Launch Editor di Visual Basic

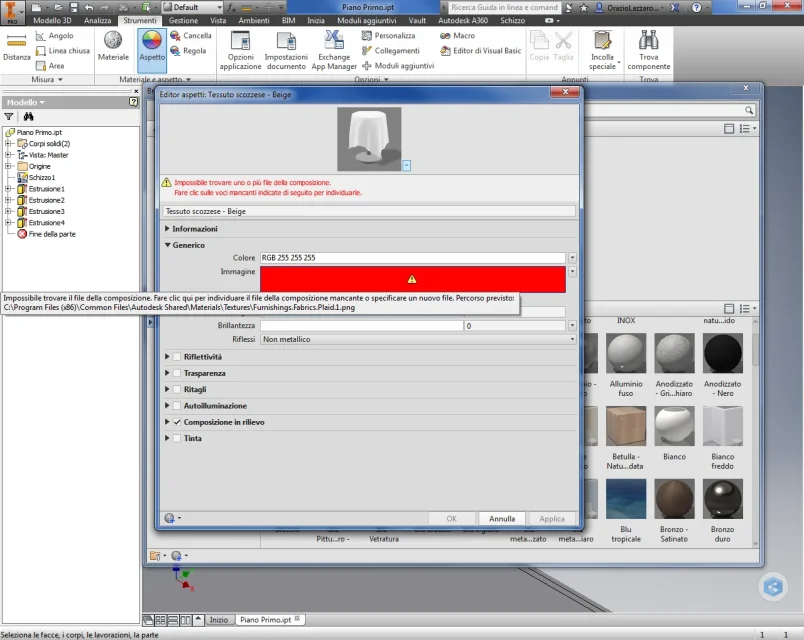coord(480,51)
